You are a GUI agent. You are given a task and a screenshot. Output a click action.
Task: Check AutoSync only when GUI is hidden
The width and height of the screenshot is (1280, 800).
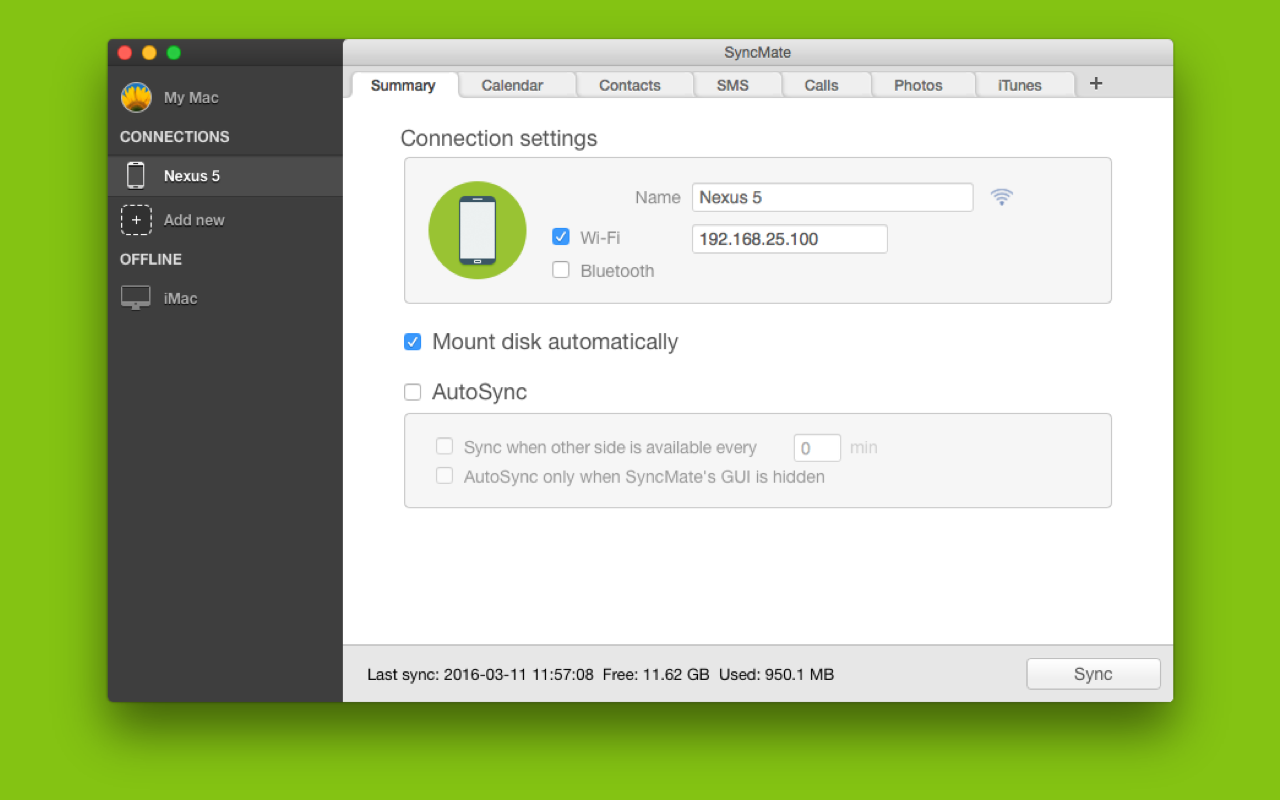click(x=444, y=476)
